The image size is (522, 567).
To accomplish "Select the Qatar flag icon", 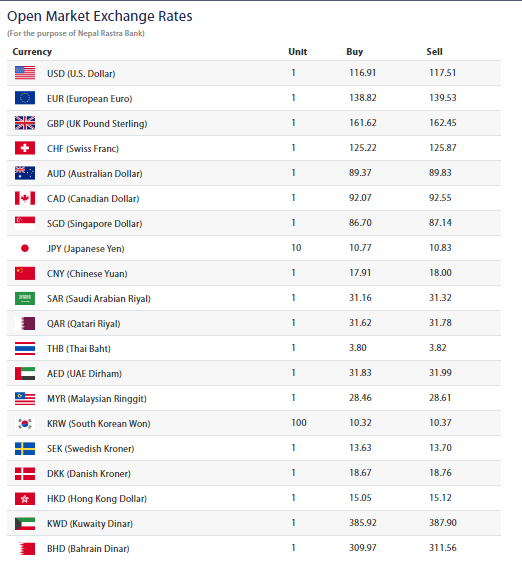I will tap(25, 323).
